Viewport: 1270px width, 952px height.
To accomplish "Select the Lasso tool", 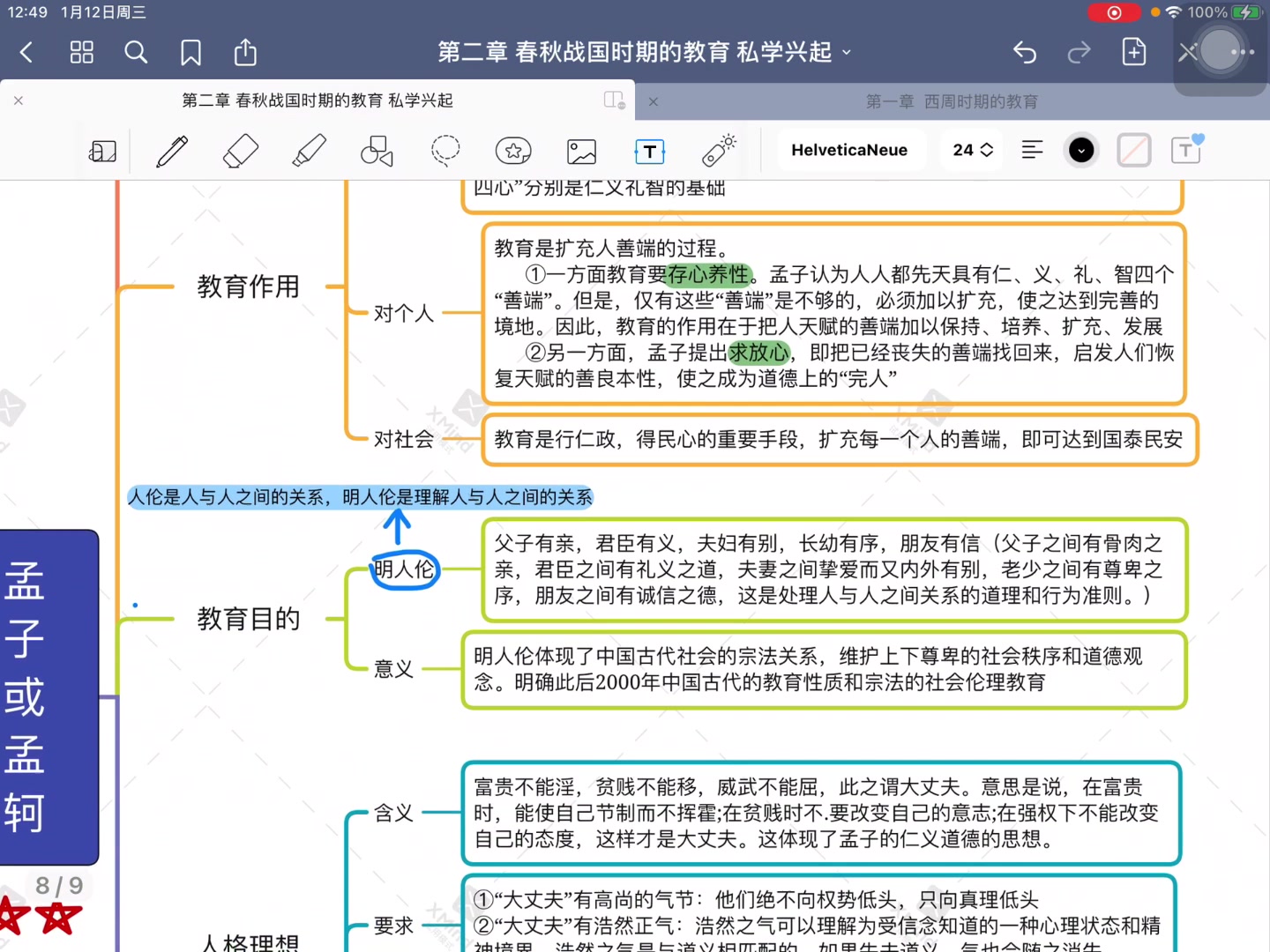I will click(x=445, y=151).
